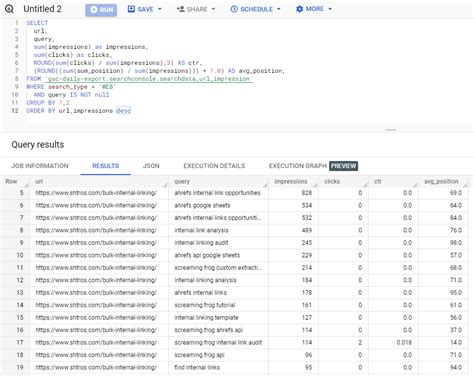This screenshot has height=376, width=474.
Task: Click the impressions value 245
Action: pos(307,243)
